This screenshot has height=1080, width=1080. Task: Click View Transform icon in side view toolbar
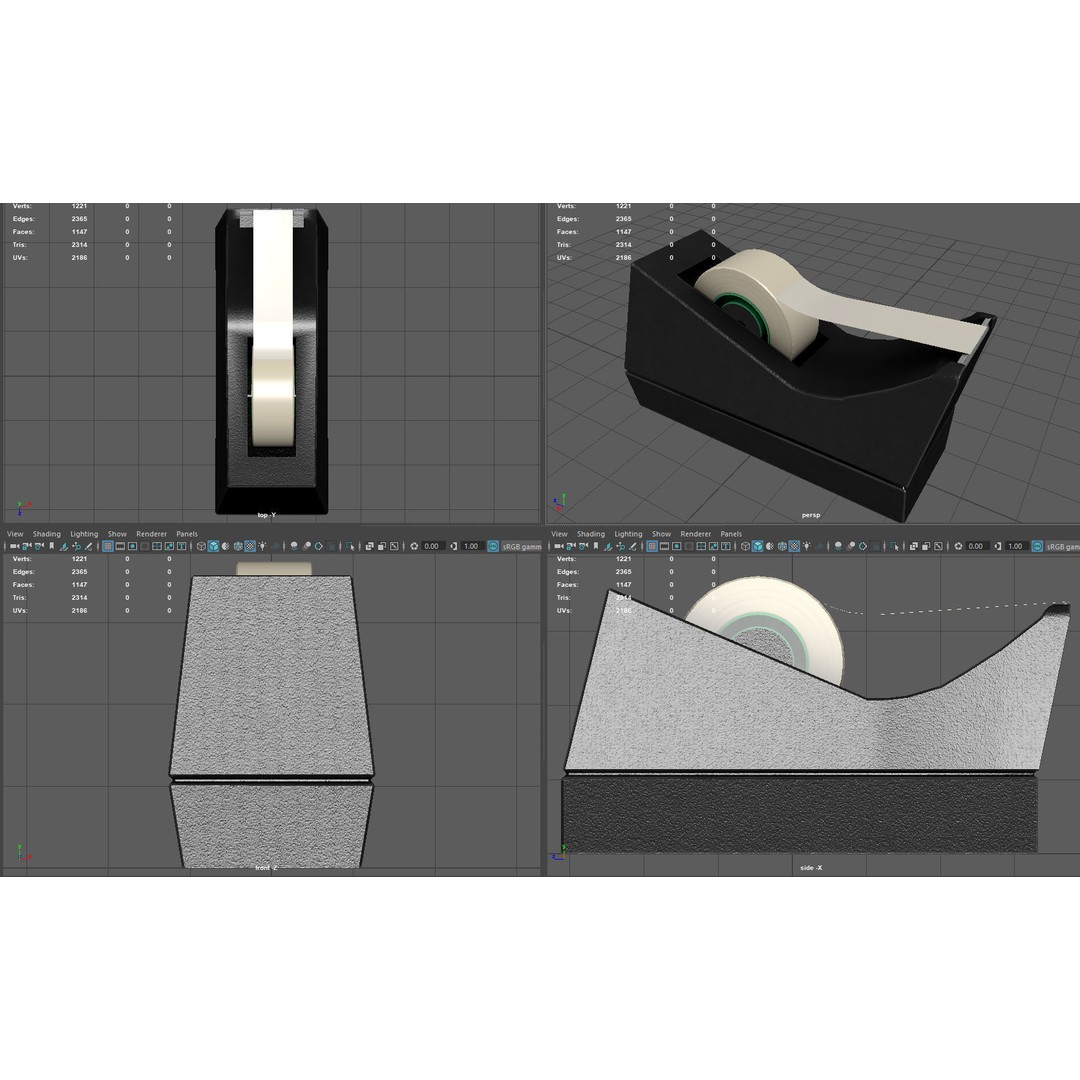click(1037, 546)
